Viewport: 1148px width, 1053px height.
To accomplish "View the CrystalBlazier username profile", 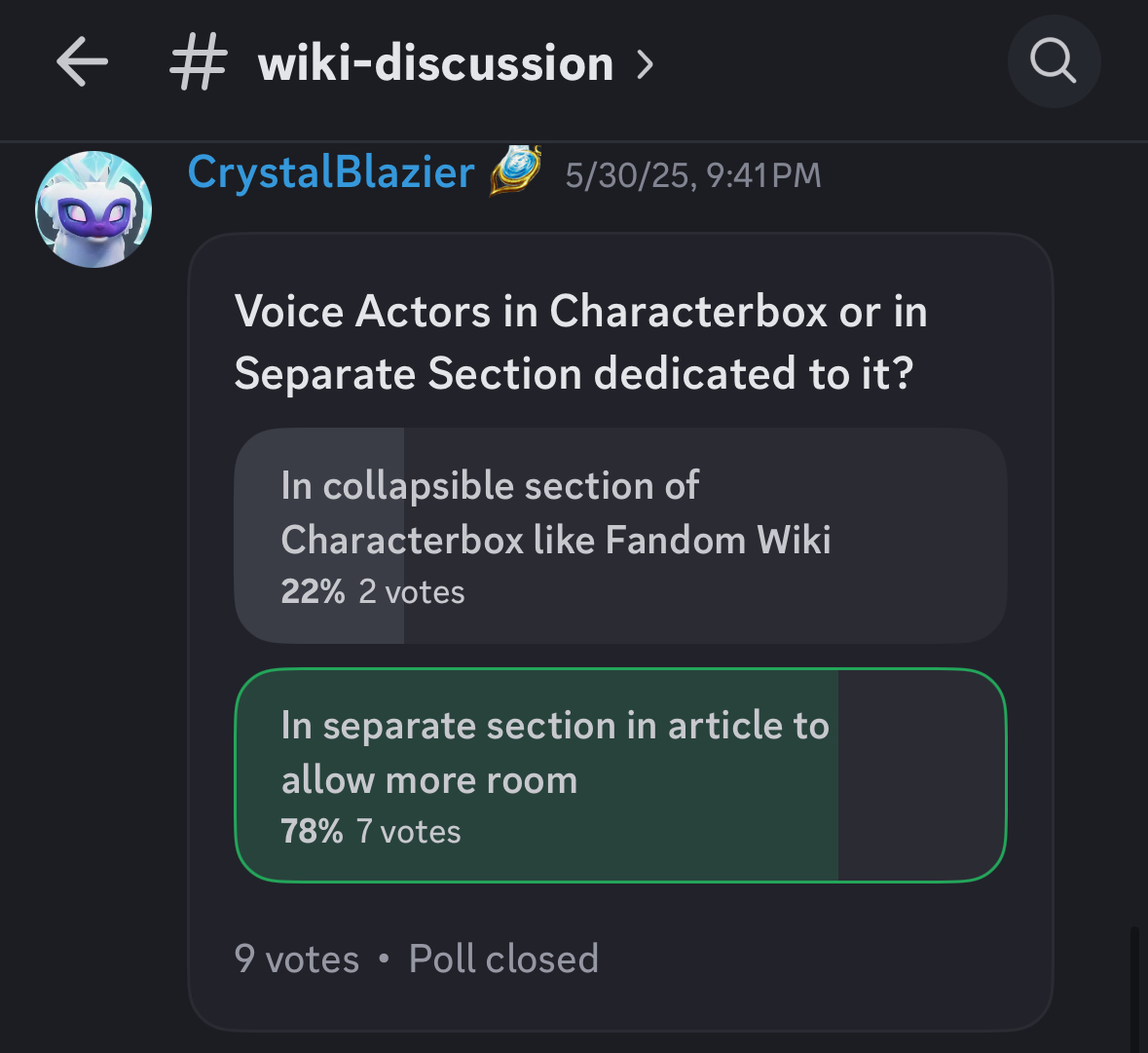I will point(331,172).
